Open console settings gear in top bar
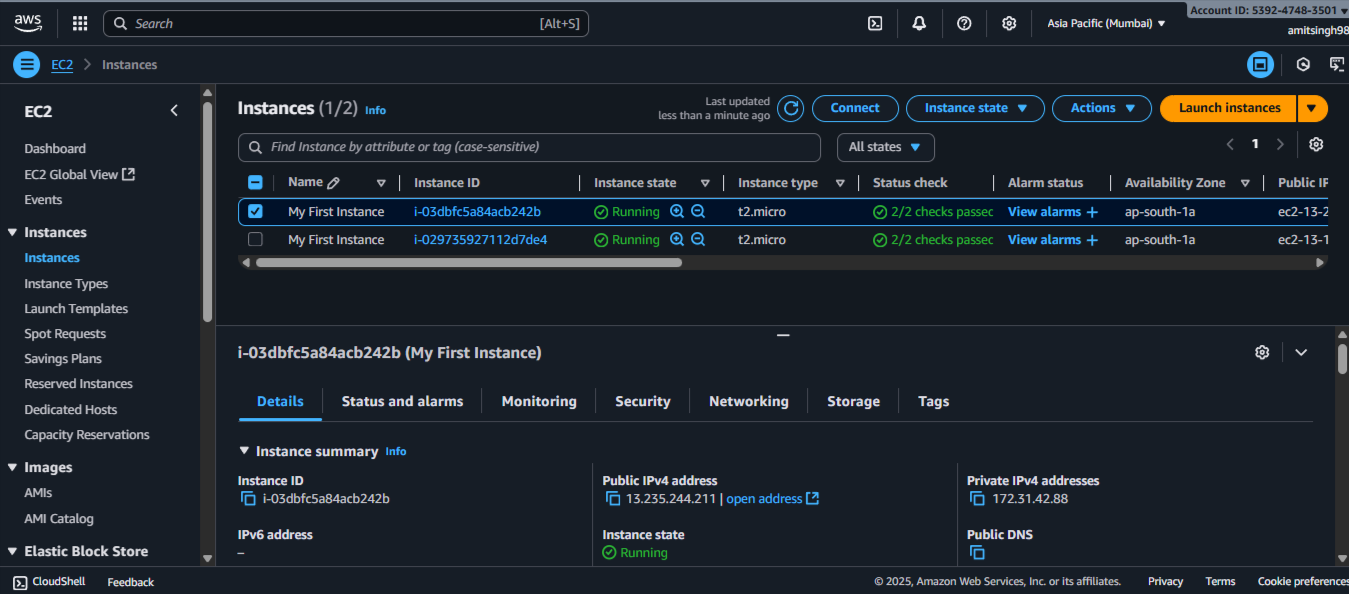The image size is (1349, 594). [1009, 23]
